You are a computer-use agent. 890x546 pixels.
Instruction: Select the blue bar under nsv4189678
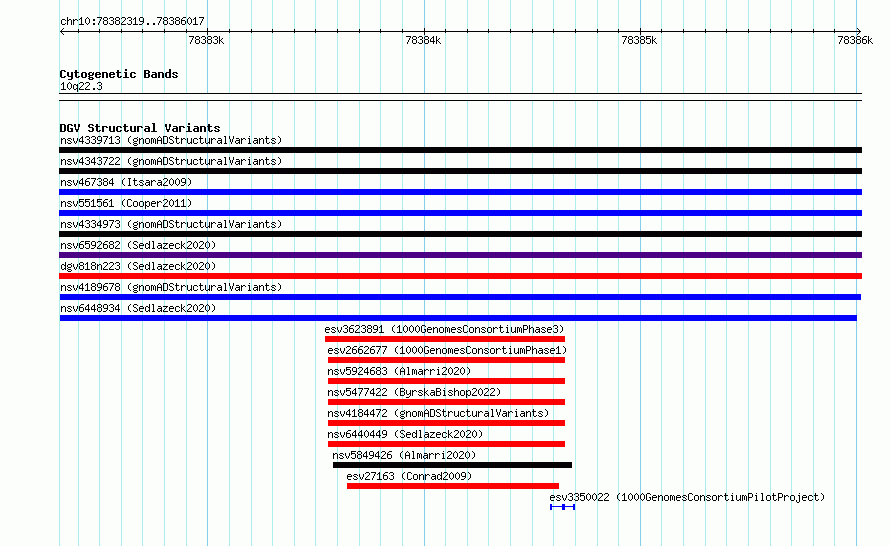[x=460, y=297]
